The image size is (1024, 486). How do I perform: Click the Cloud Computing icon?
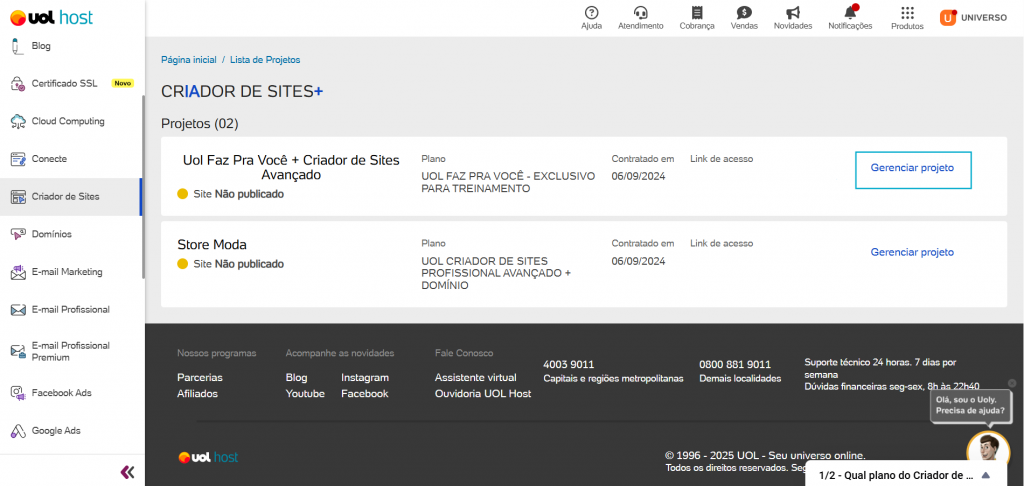(18, 122)
